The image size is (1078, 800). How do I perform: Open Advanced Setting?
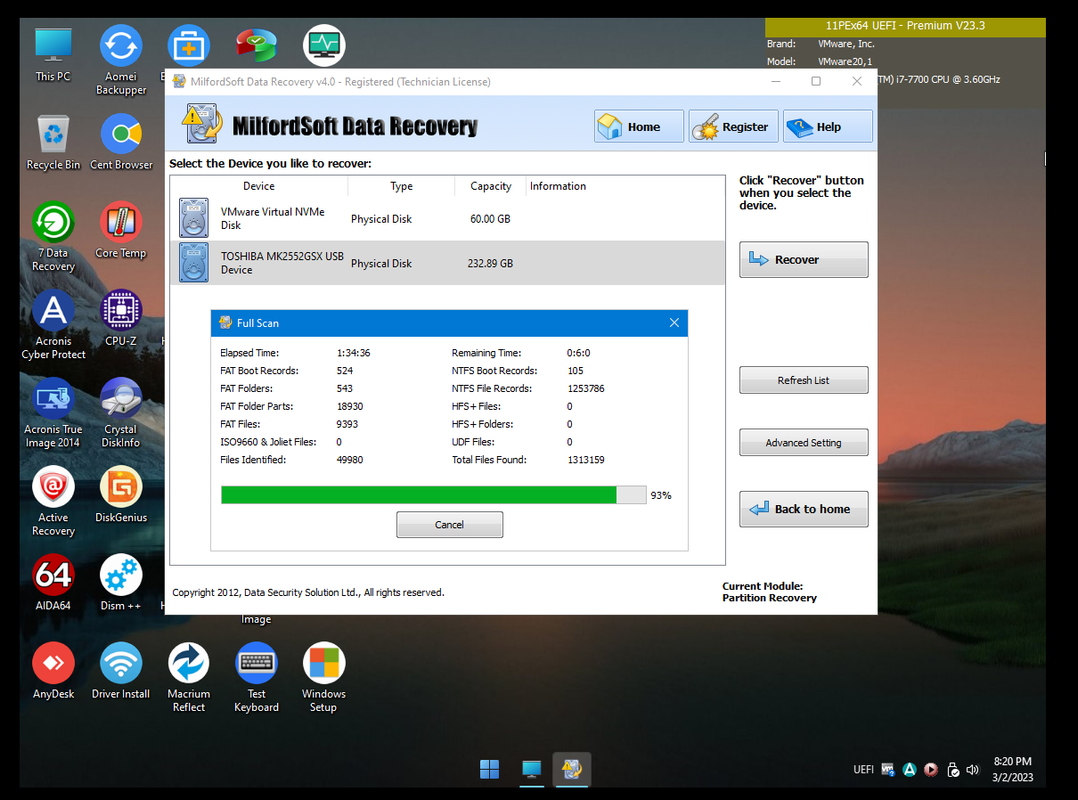pos(804,443)
